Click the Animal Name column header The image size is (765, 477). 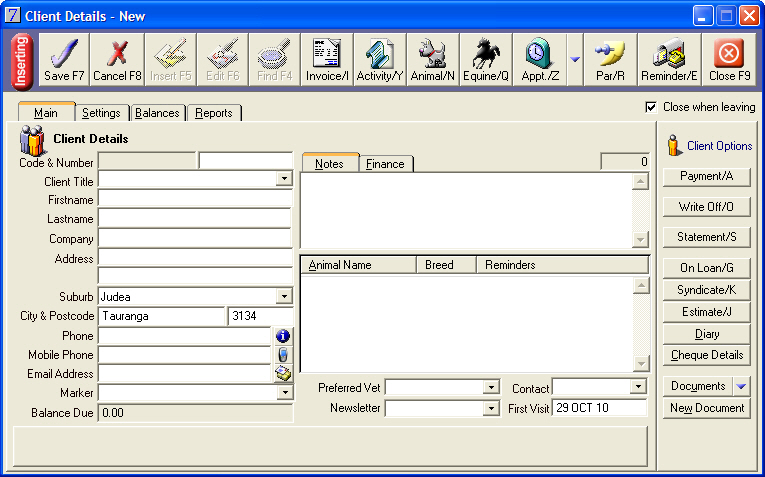[358, 265]
